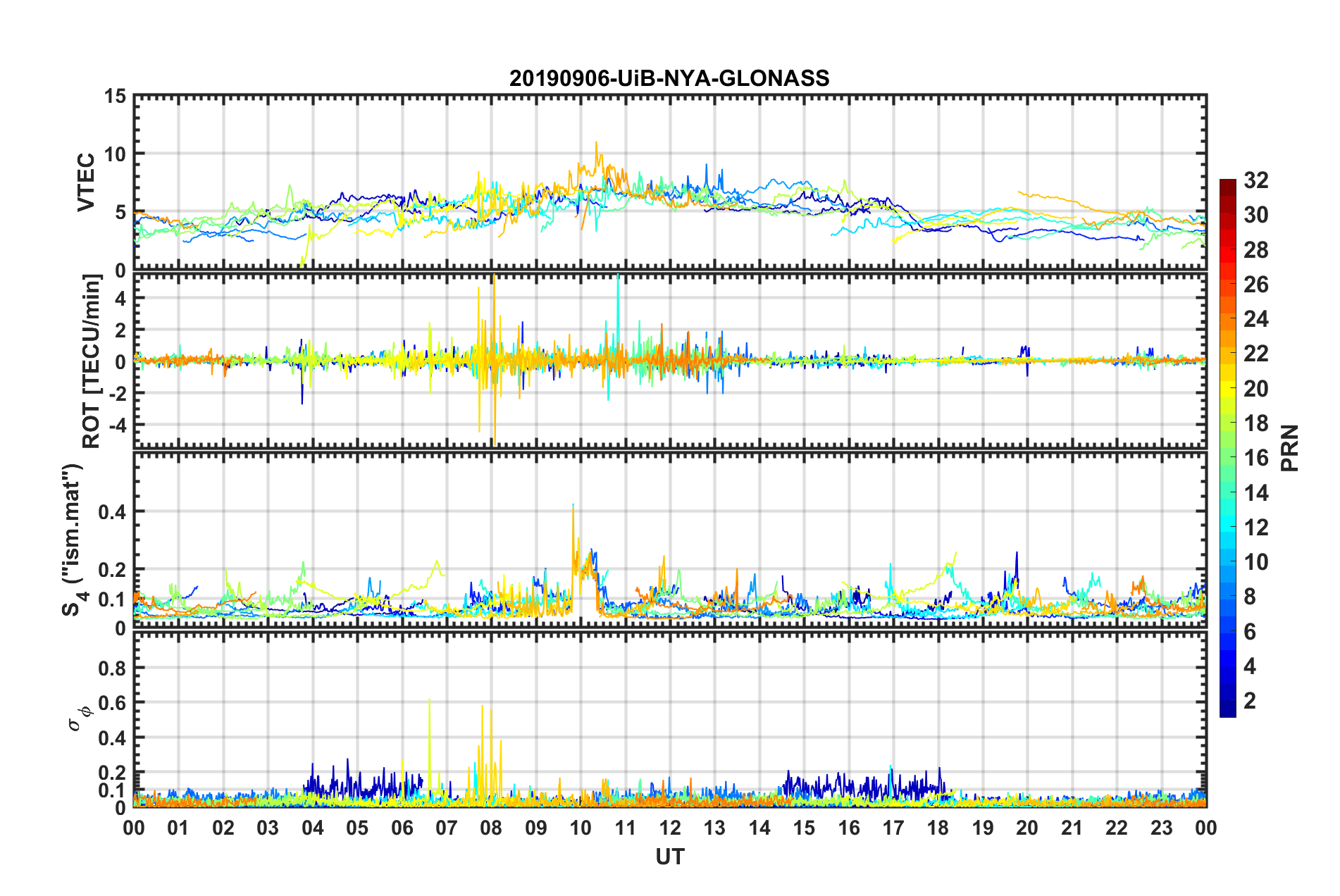Click the 26 tick label on PRN colorbar

(x=1255, y=285)
